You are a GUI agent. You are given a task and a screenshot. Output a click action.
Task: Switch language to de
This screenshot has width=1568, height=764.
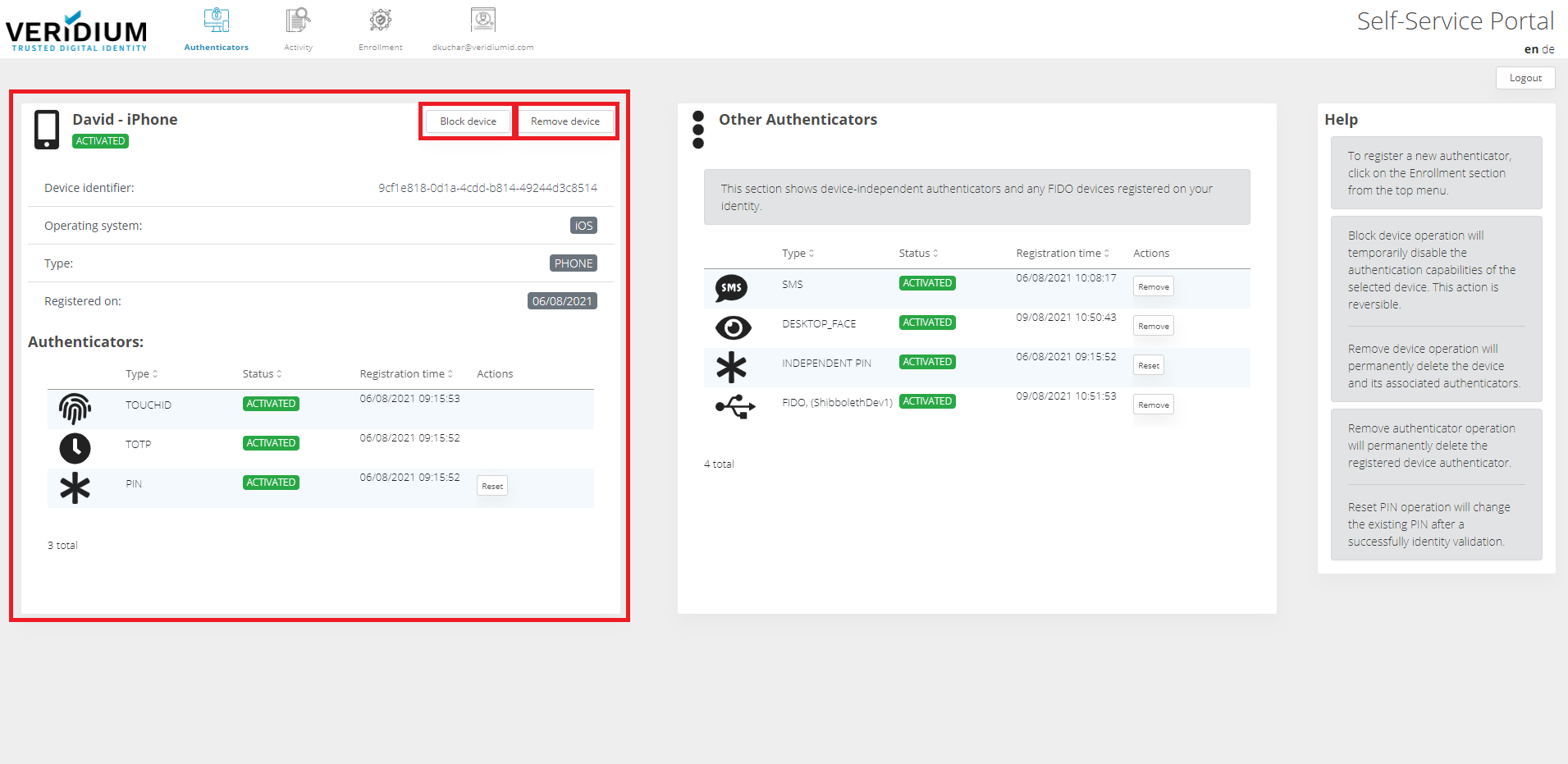coord(1548,49)
